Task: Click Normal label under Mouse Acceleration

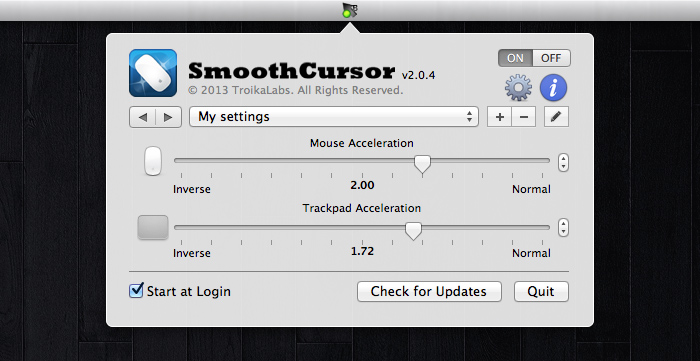Action: click(x=531, y=189)
